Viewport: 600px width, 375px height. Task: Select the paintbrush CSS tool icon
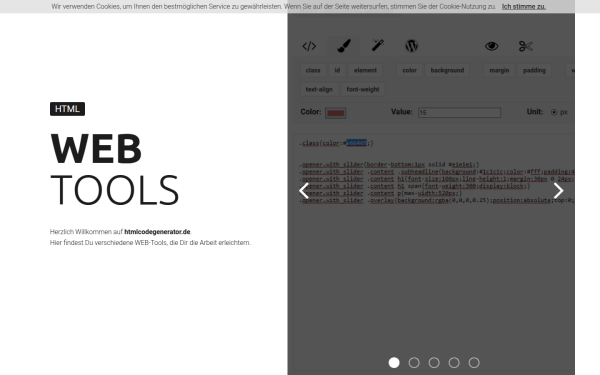344,46
